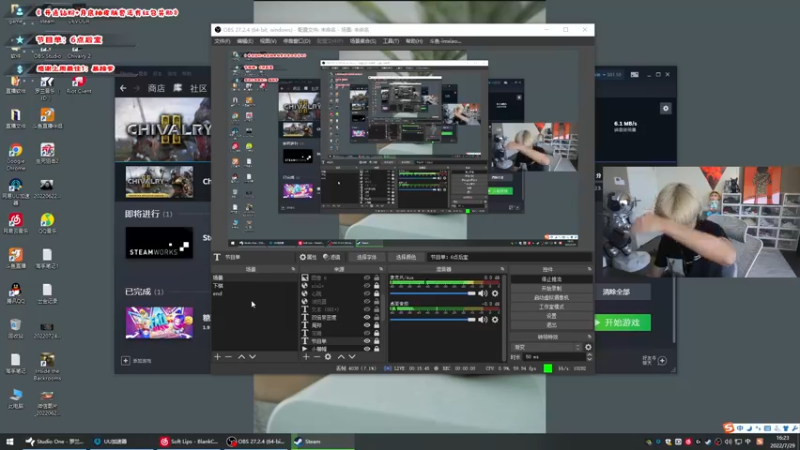Screen dimensions: 800x450
Task: Click green 开始游戏 button in Steam
Action: coord(622,322)
